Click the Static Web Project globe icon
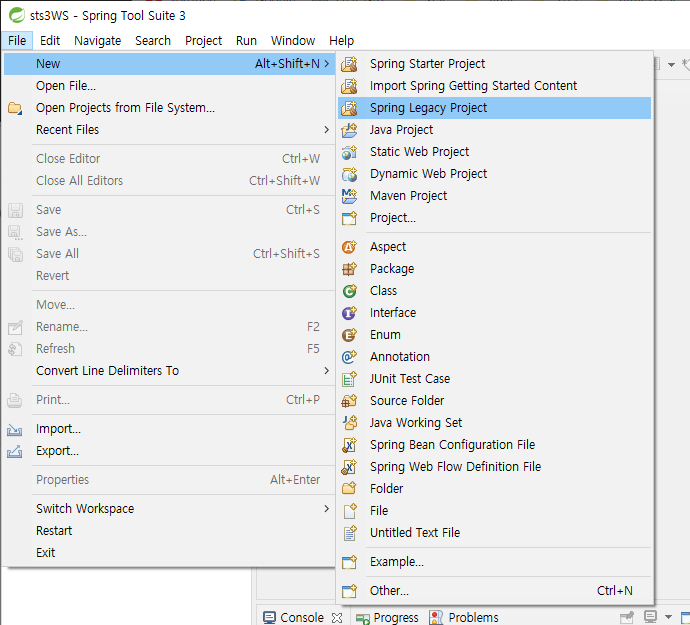Viewport: 690px width, 625px height. 349,152
